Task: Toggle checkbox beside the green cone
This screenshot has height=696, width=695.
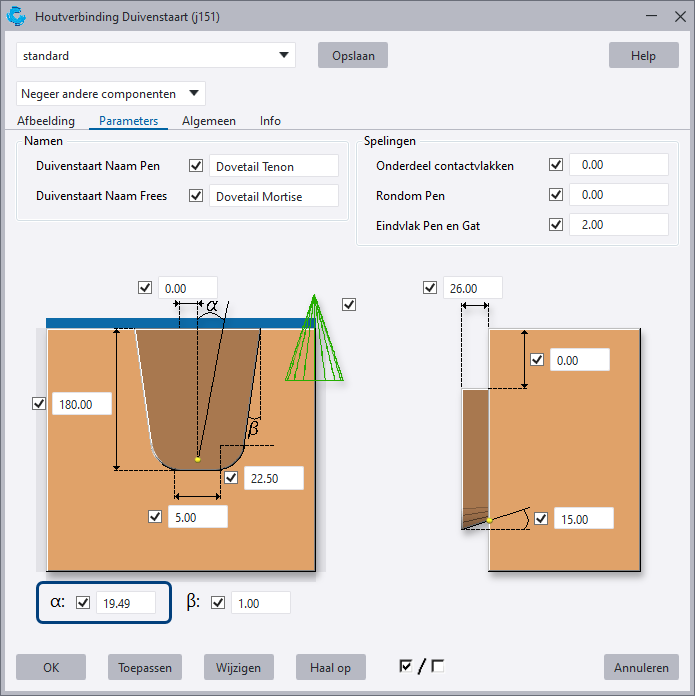Action: pos(349,304)
